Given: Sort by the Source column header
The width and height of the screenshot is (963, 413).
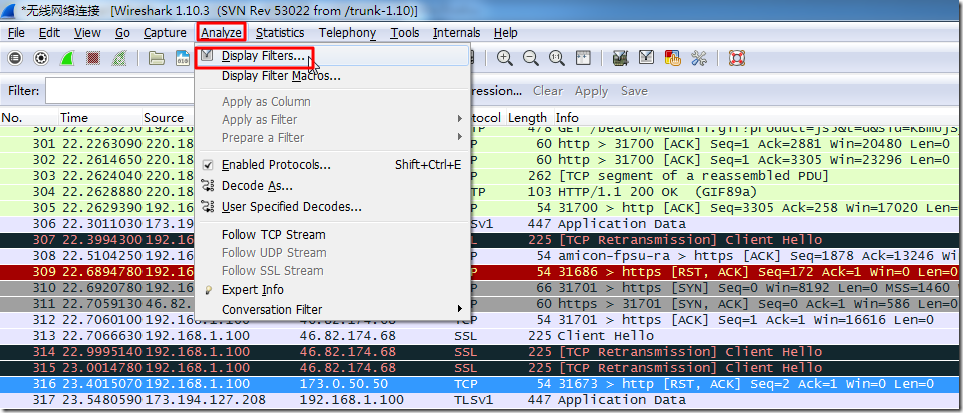Looking at the screenshot, I should (x=168, y=117).
